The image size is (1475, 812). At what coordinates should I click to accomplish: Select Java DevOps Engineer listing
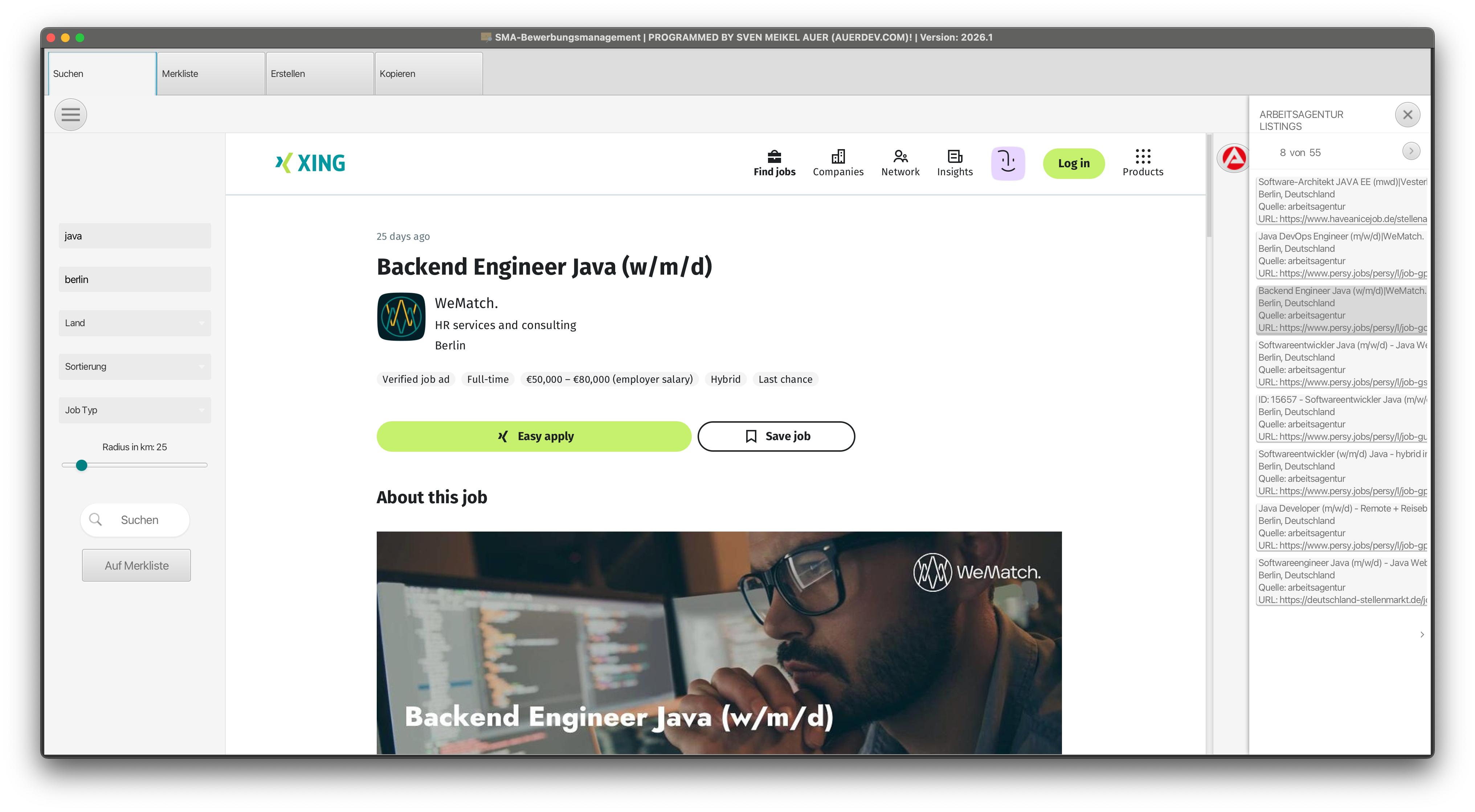pyautogui.click(x=1341, y=255)
